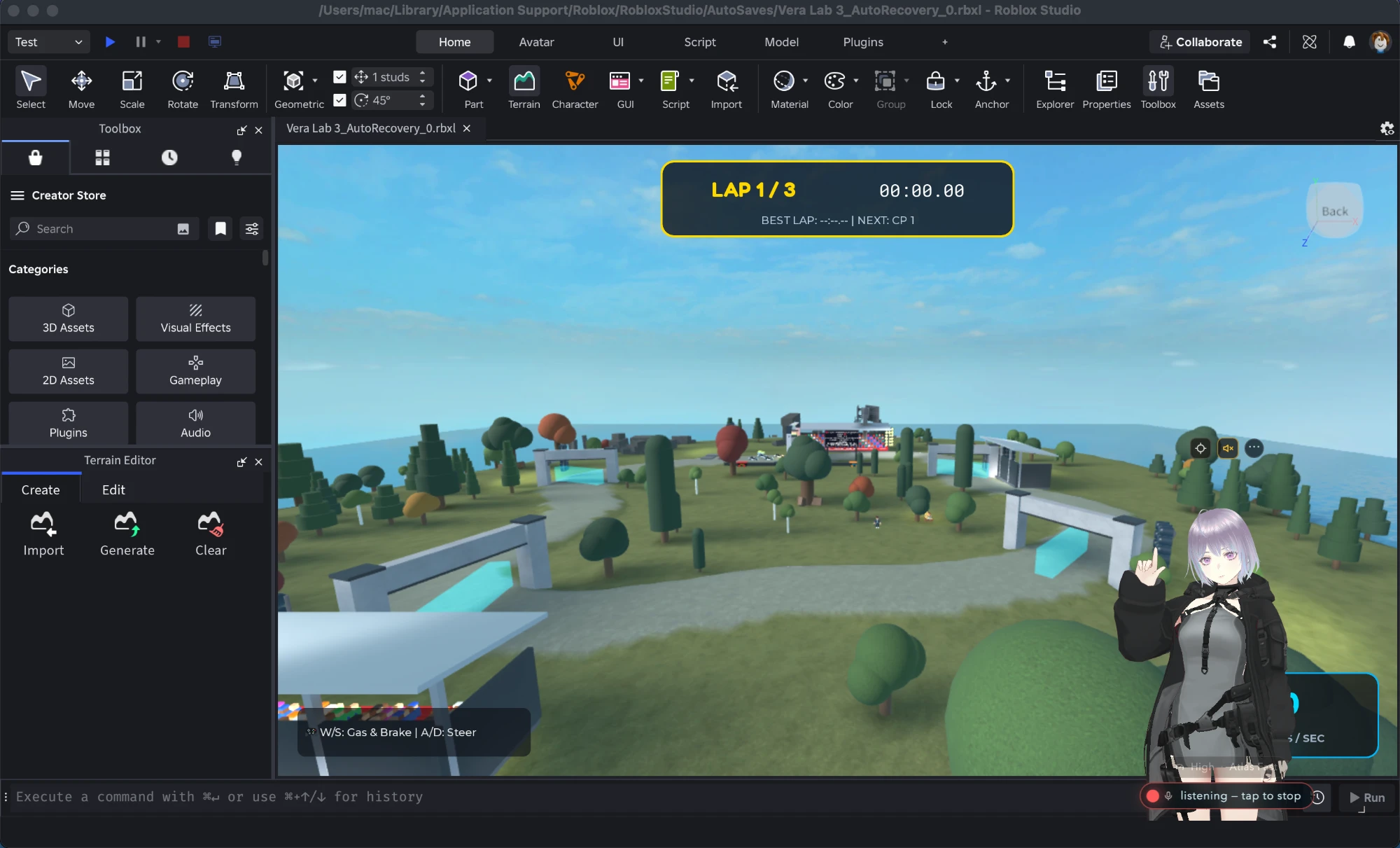
Task: Open the Visual Effects category
Action: [195, 319]
